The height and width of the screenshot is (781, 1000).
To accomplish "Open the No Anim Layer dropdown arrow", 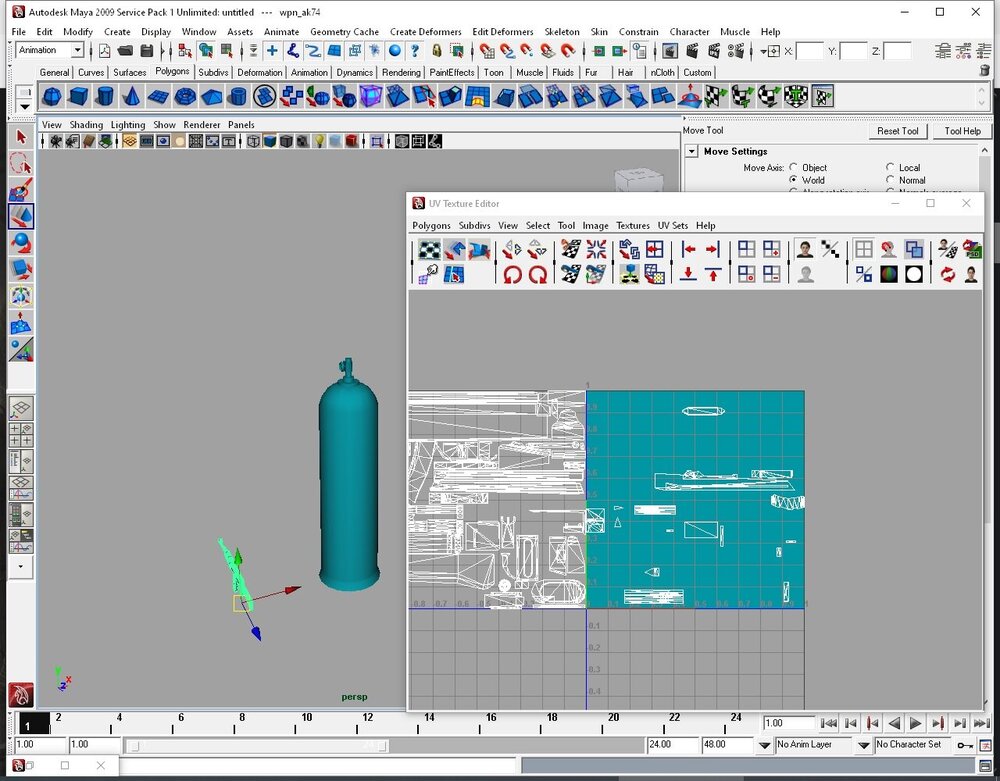I will (x=765, y=745).
